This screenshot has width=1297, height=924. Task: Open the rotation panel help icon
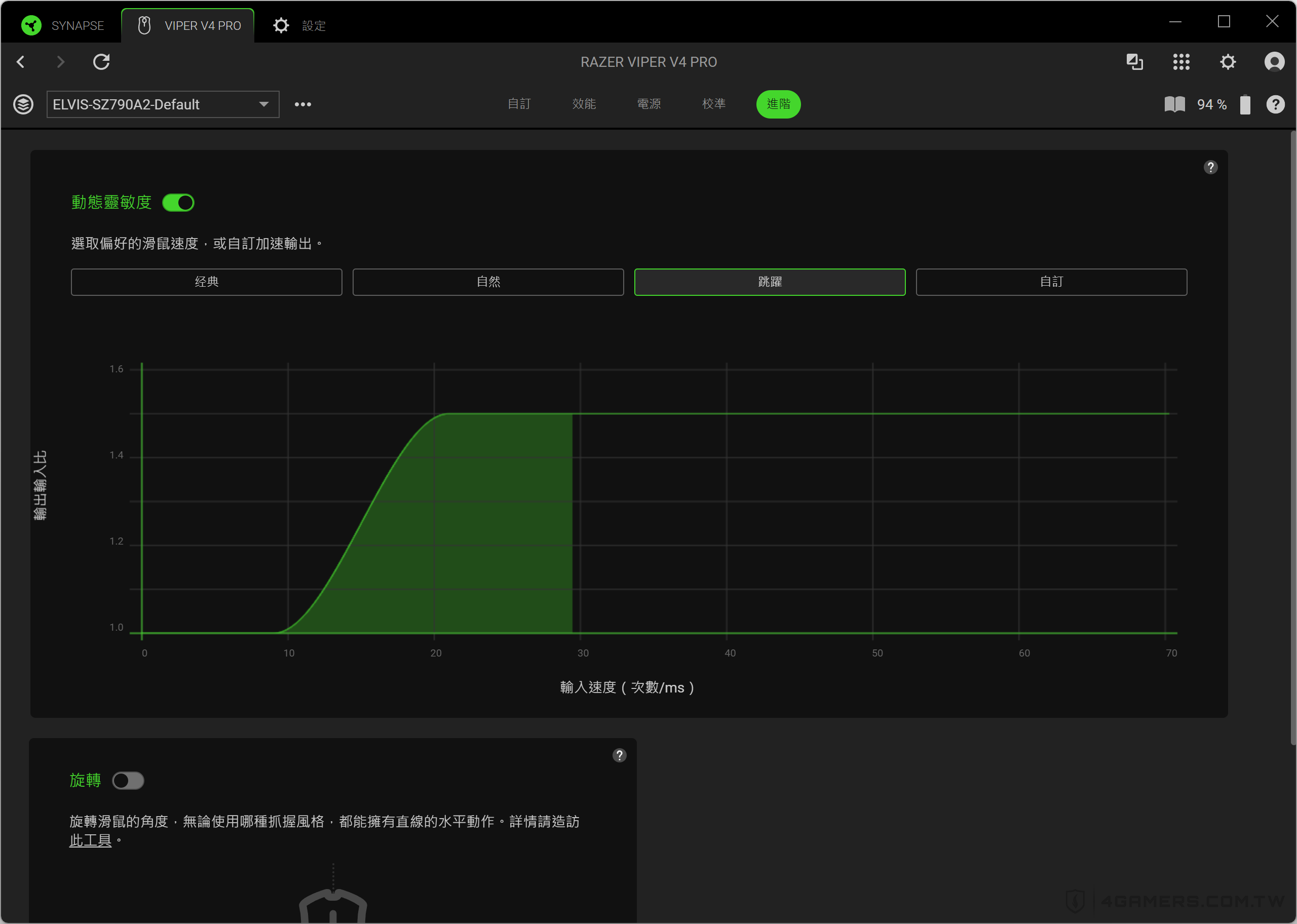(x=619, y=755)
